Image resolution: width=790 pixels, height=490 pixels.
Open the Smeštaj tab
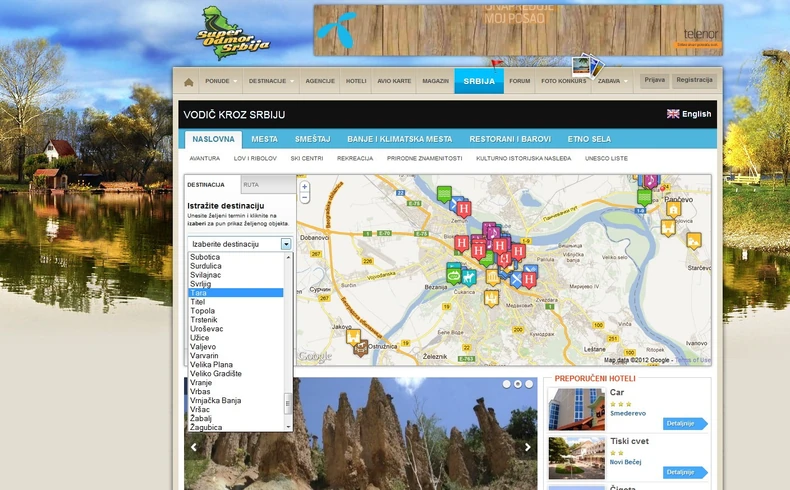click(312, 139)
